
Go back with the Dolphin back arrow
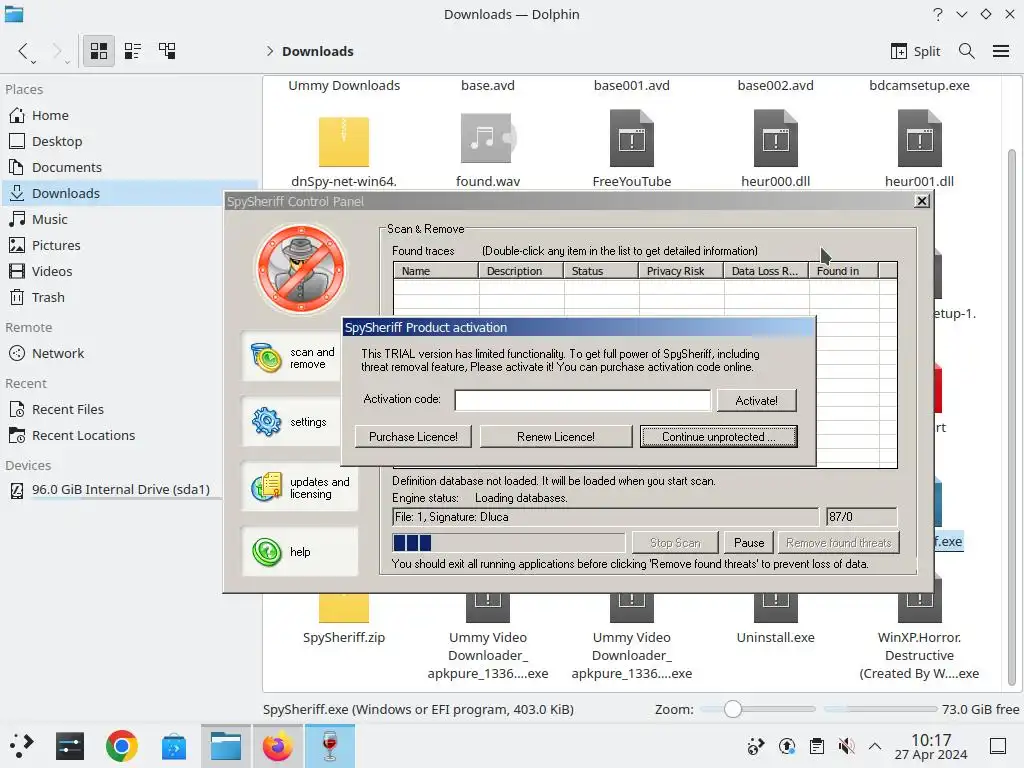(23, 51)
